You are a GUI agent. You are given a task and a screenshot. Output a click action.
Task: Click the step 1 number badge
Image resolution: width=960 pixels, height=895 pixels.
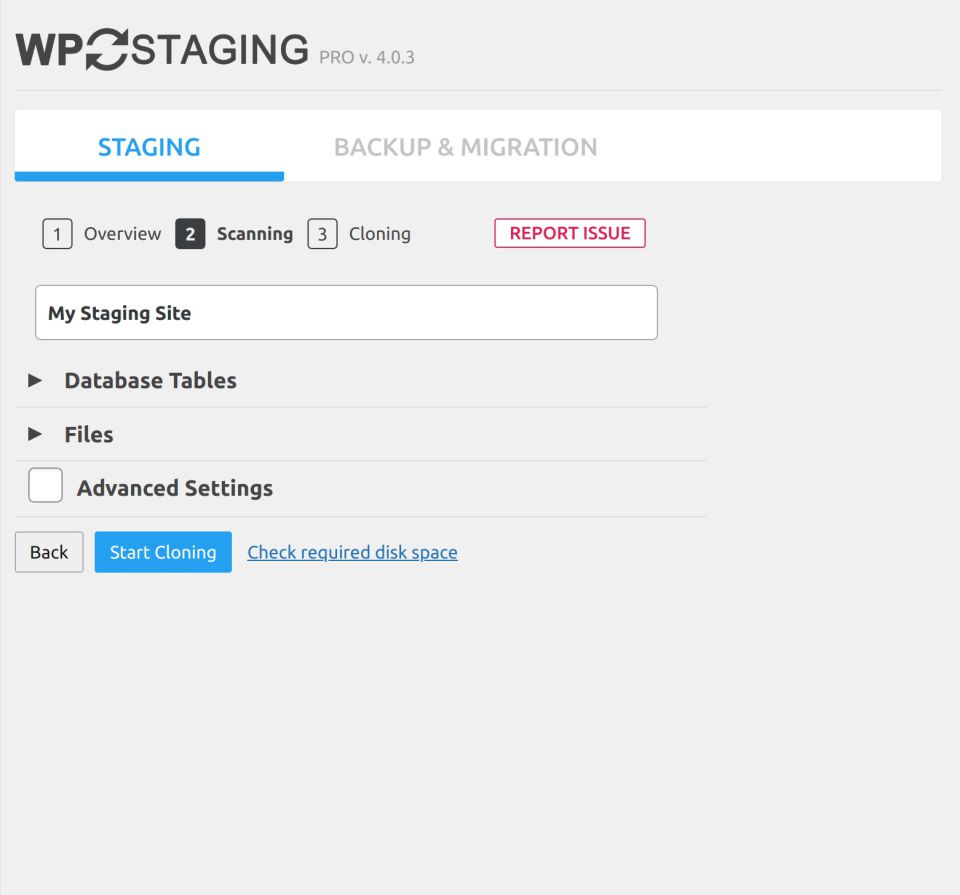click(57, 234)
